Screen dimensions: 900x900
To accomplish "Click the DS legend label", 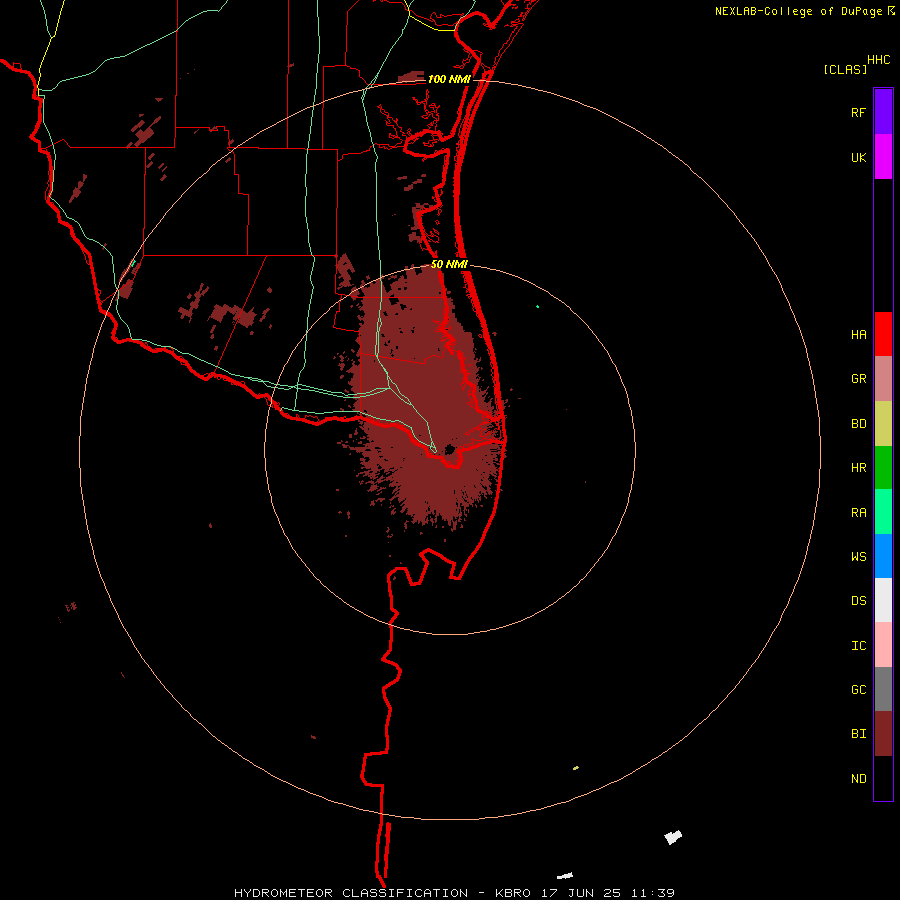I will (858, 601).
